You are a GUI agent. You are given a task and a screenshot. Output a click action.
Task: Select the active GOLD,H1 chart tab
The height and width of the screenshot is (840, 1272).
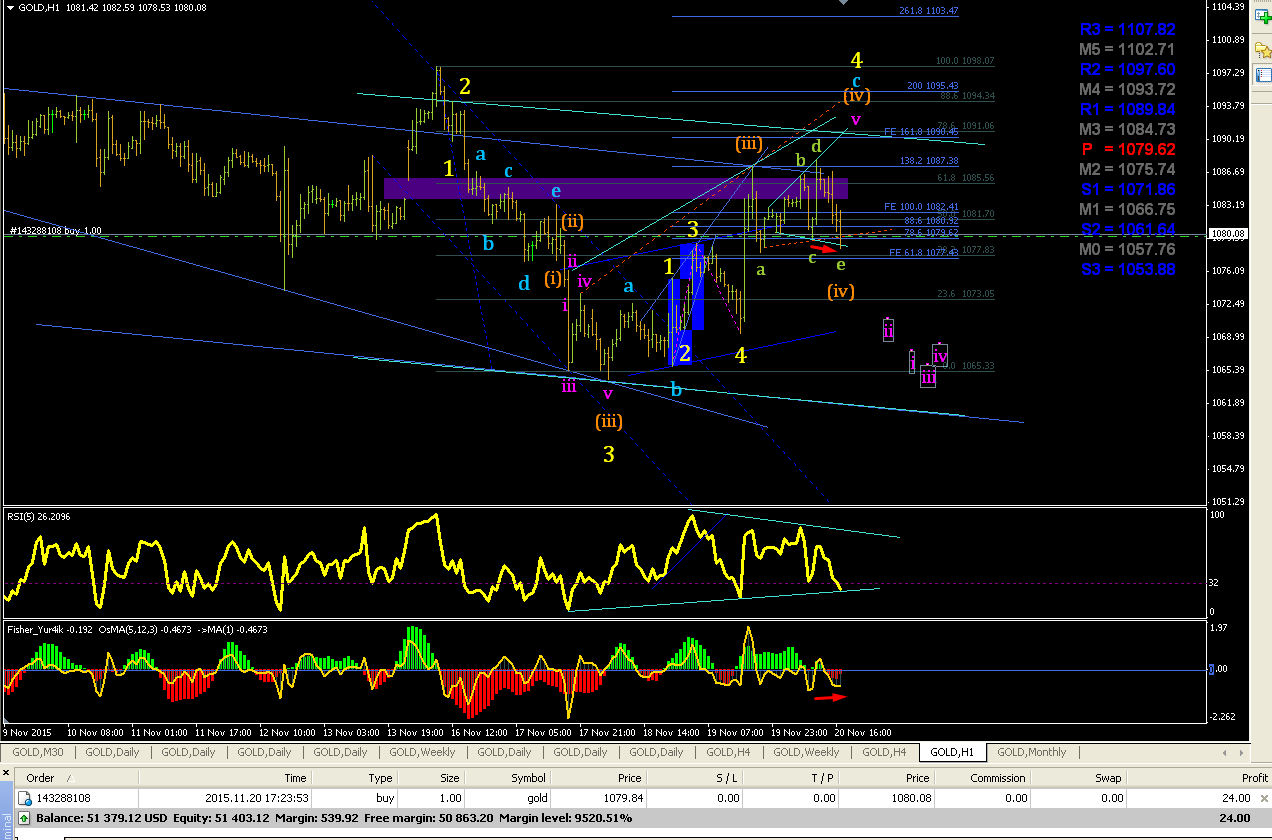pos(952,752)
